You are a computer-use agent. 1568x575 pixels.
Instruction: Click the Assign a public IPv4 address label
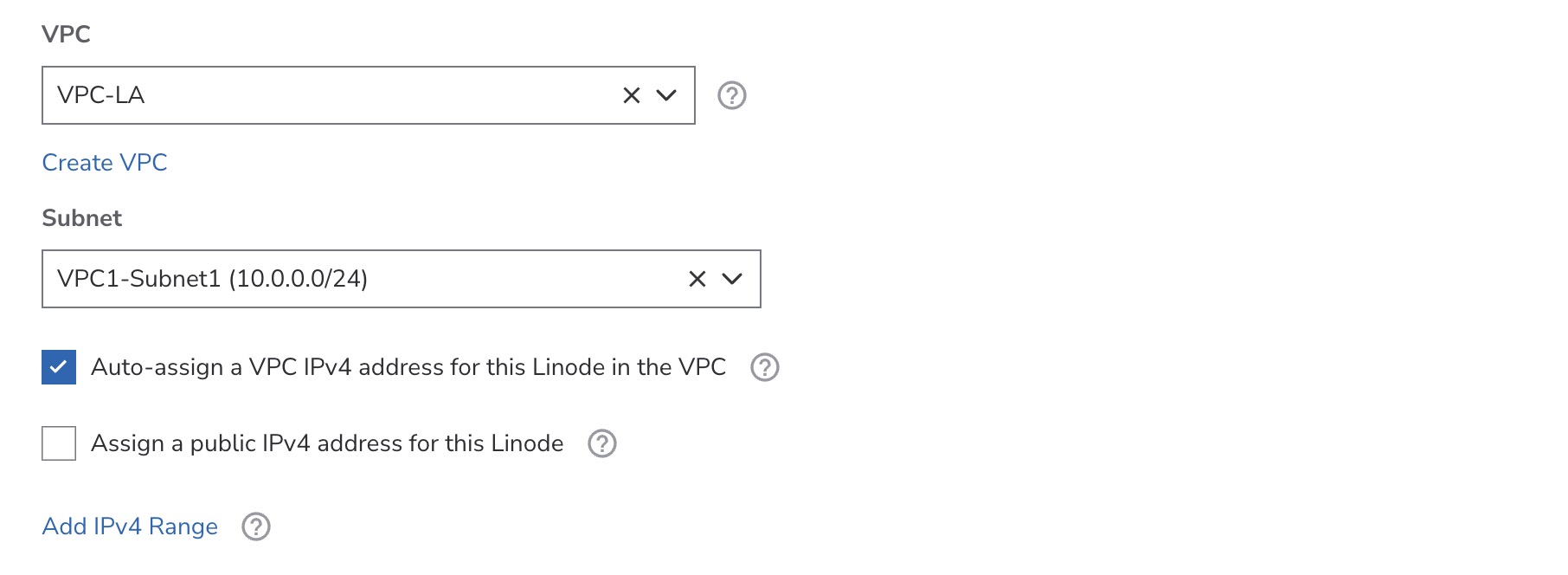coord(327,443)
